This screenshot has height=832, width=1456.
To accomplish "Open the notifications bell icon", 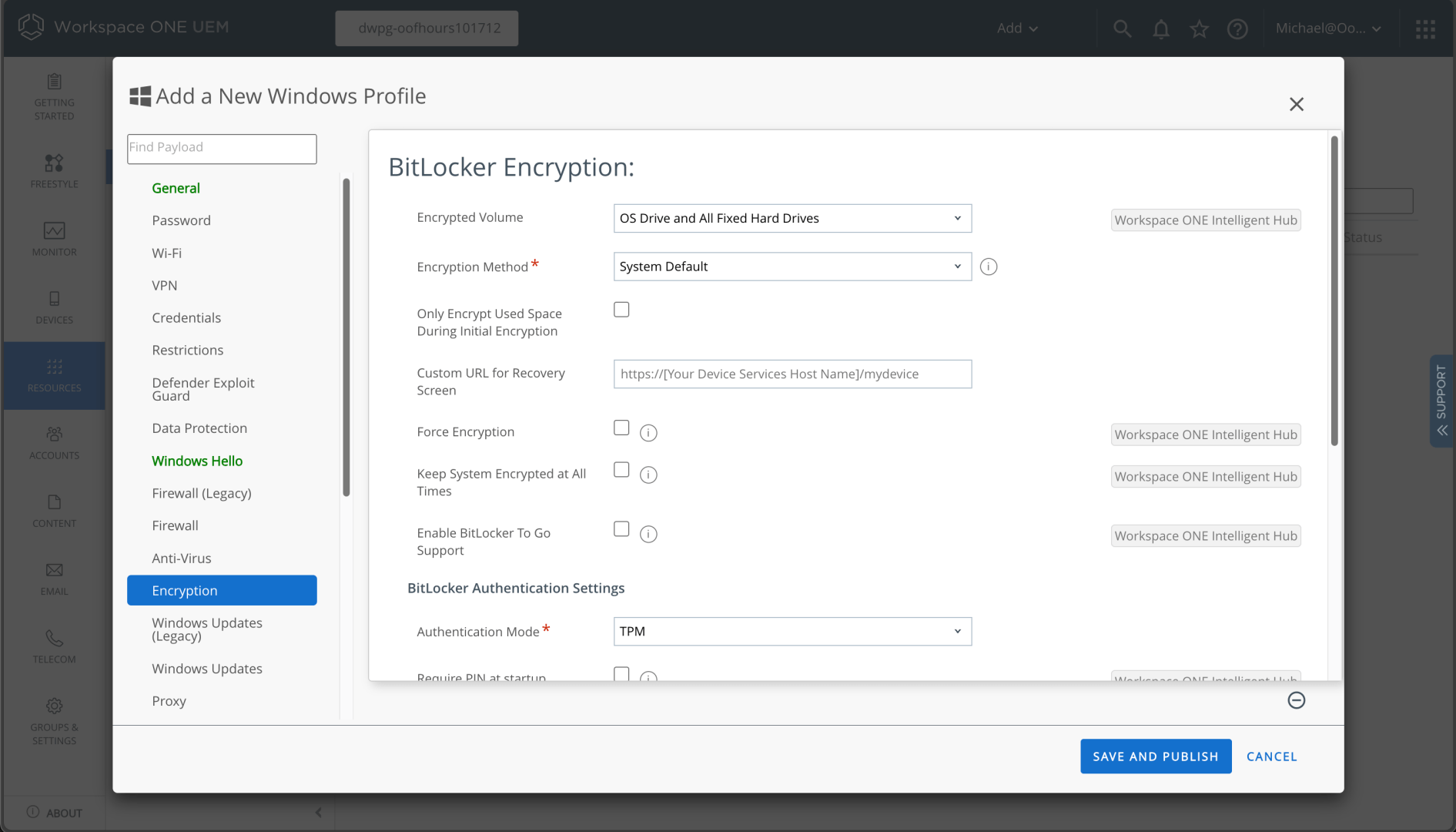I will click(1160, 29).
